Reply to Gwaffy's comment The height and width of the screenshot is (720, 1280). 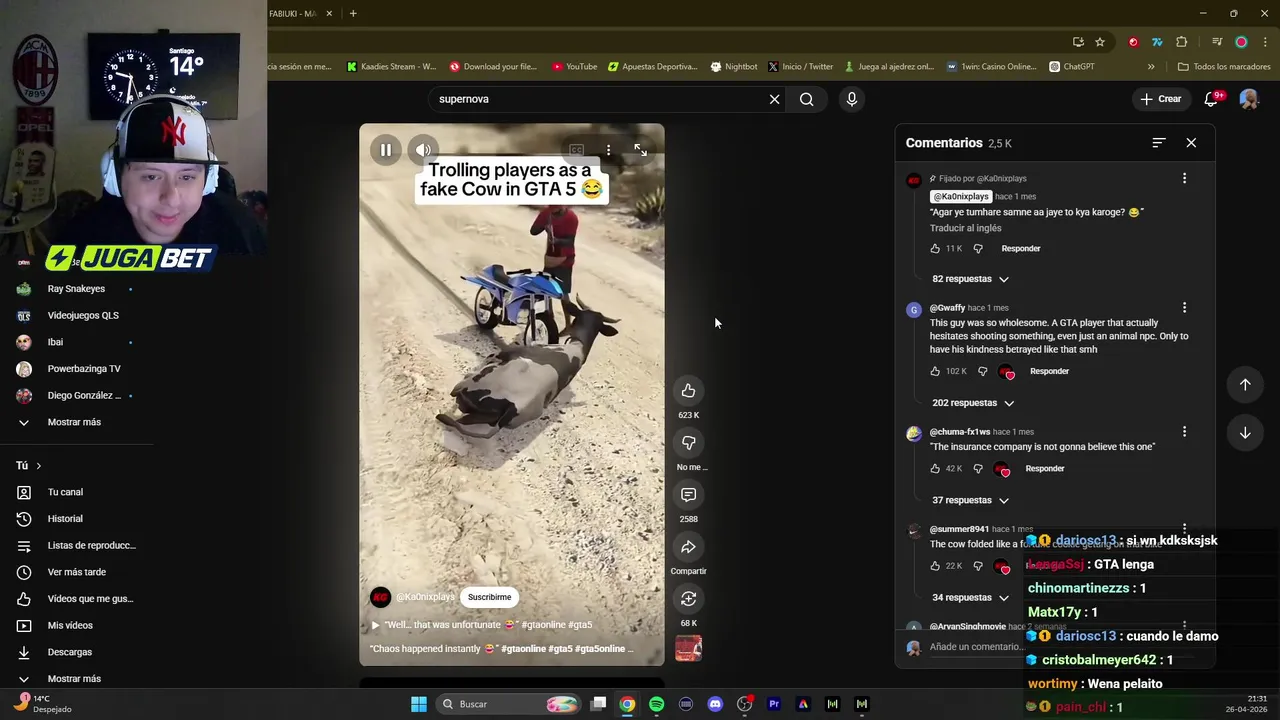point(1049,371)
